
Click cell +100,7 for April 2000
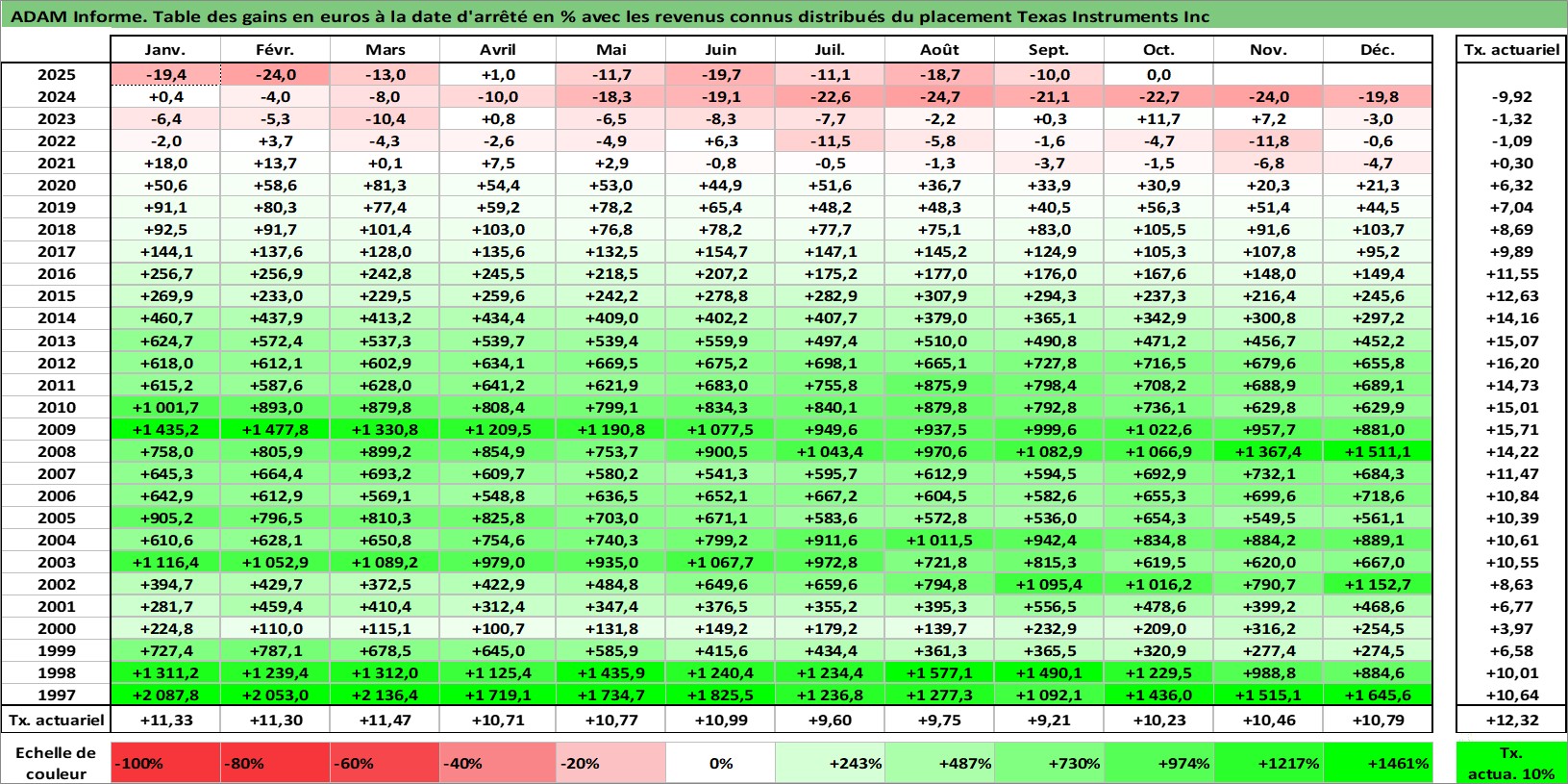click(x=498, y=628)
